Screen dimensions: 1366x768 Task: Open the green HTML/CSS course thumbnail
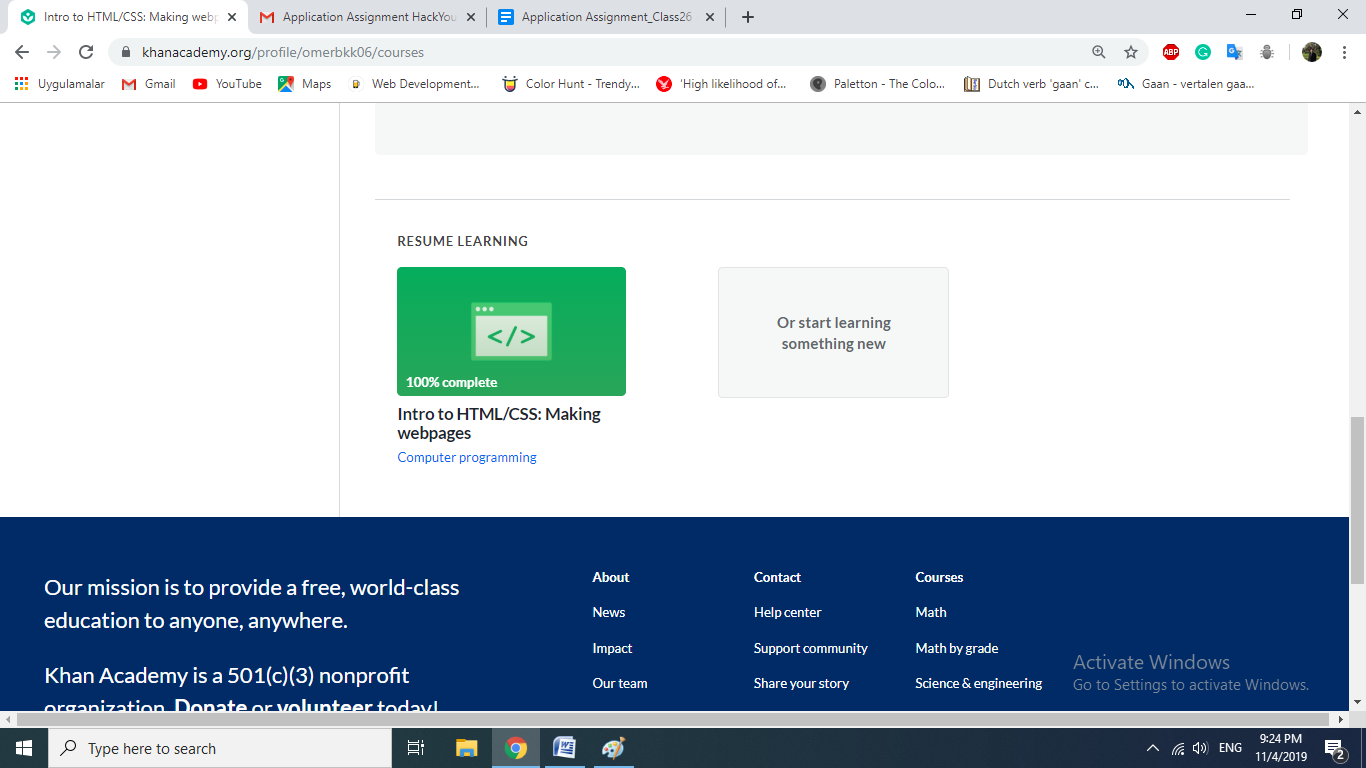pos(511,331)
